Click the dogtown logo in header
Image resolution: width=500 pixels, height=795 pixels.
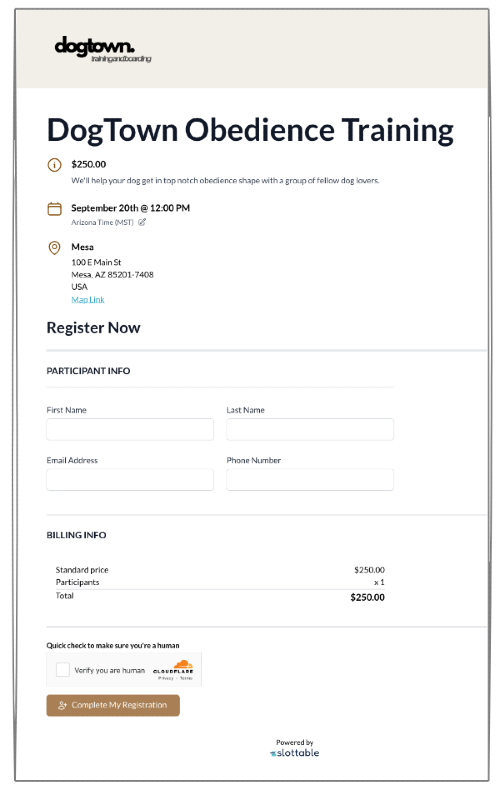click(x=102, y=50)
